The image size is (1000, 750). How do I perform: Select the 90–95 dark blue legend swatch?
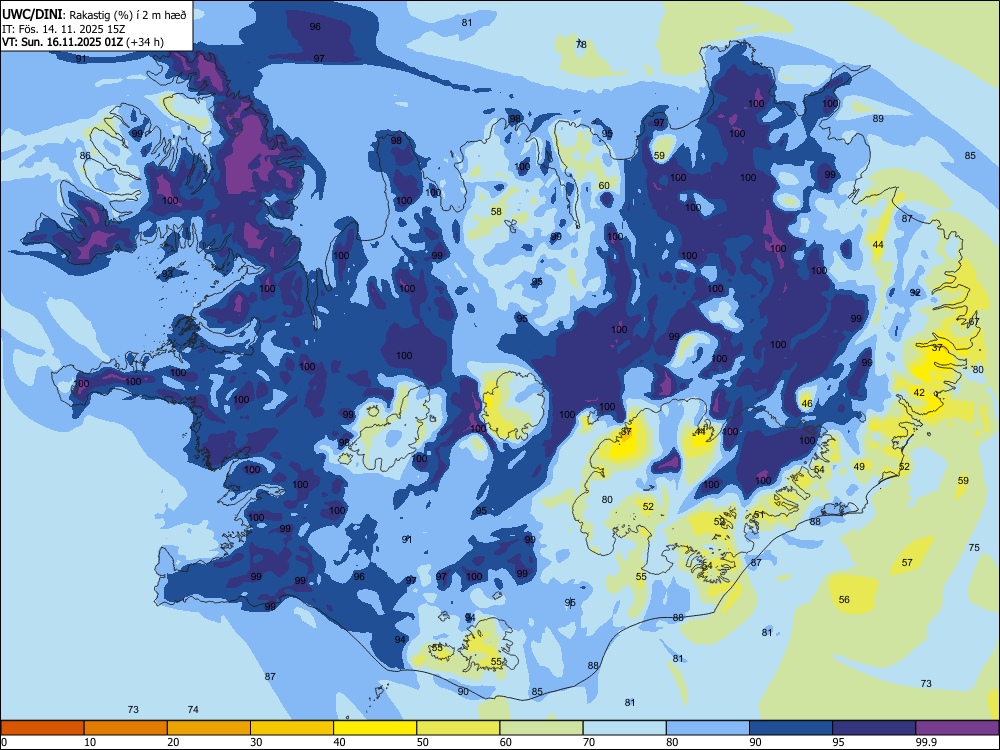click(x=791, y=728)
